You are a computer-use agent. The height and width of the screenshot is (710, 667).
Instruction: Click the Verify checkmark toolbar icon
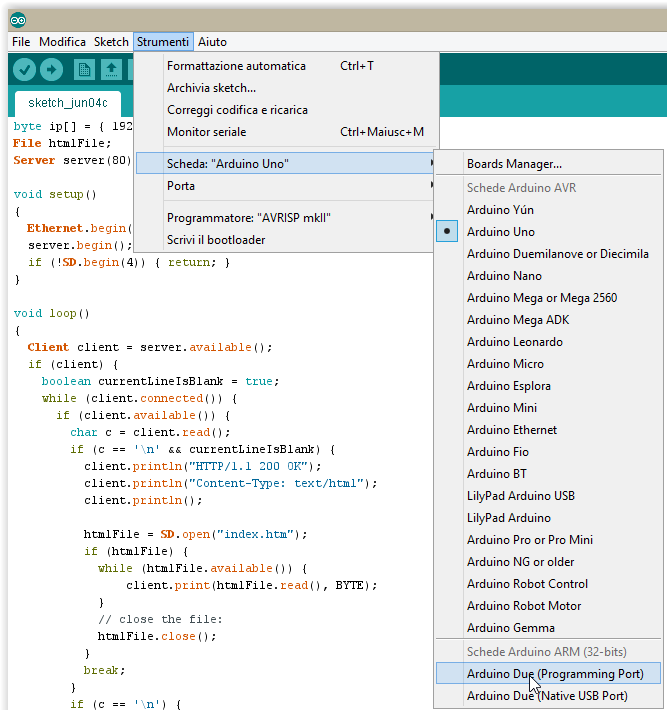tap(24, 70)
